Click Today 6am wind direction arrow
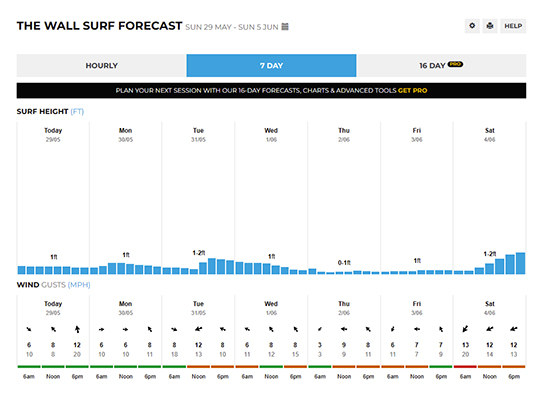 [x=29, y=329]
